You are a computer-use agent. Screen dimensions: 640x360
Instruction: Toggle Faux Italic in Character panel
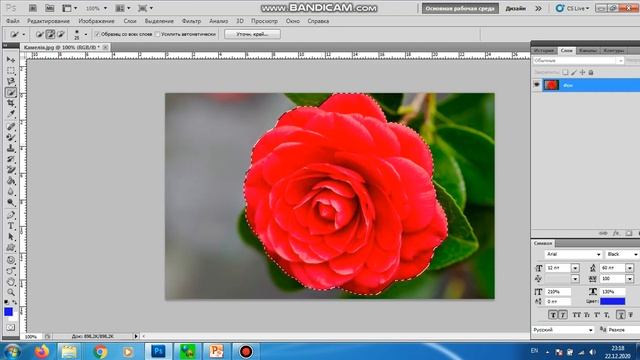[563, 315]
